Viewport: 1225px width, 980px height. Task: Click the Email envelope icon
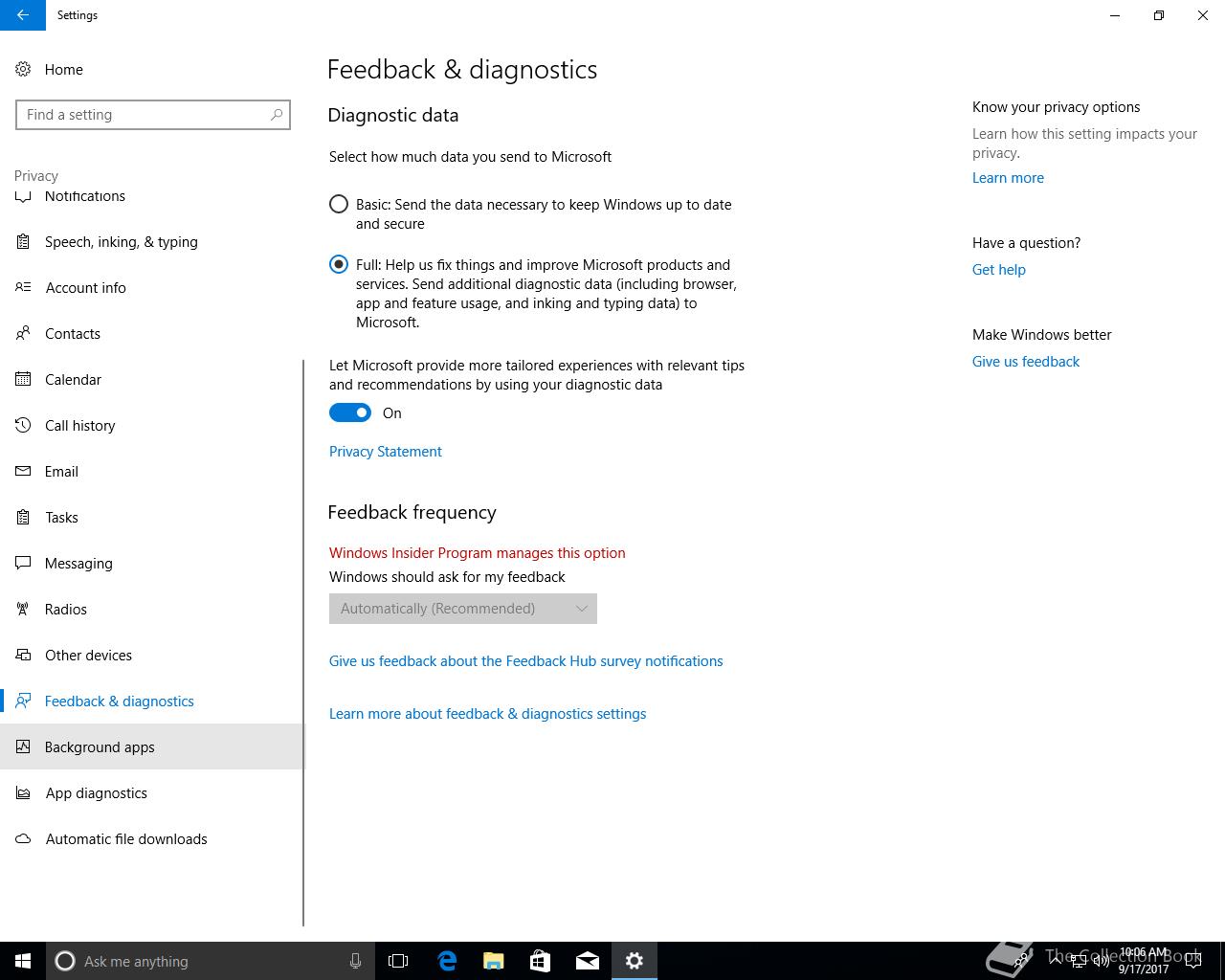click(23, 472)
